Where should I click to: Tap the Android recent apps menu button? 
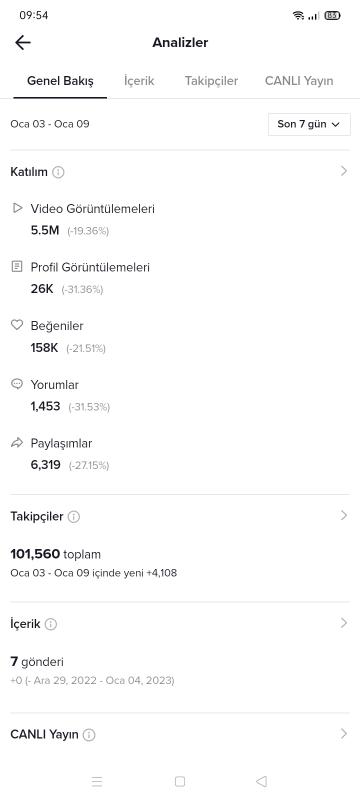point(97,781)
